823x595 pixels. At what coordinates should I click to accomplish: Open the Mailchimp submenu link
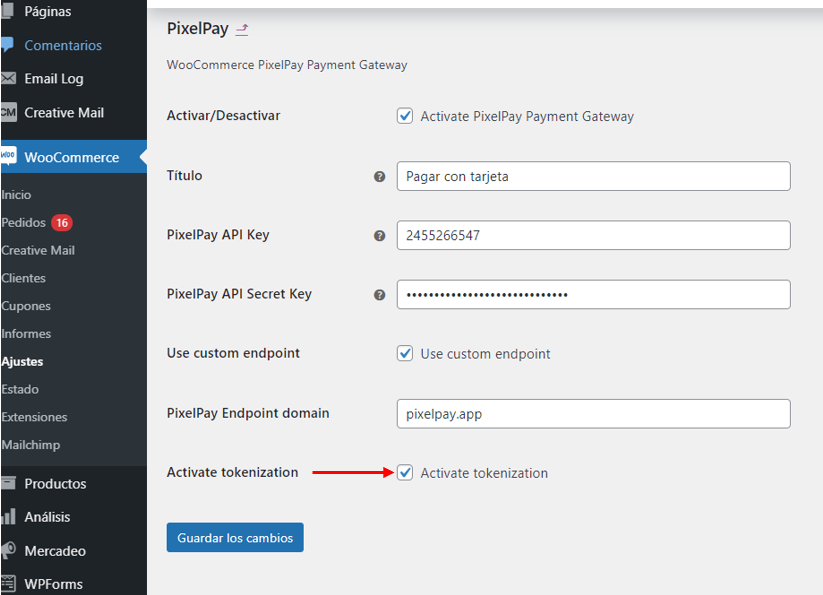(31, 445)
